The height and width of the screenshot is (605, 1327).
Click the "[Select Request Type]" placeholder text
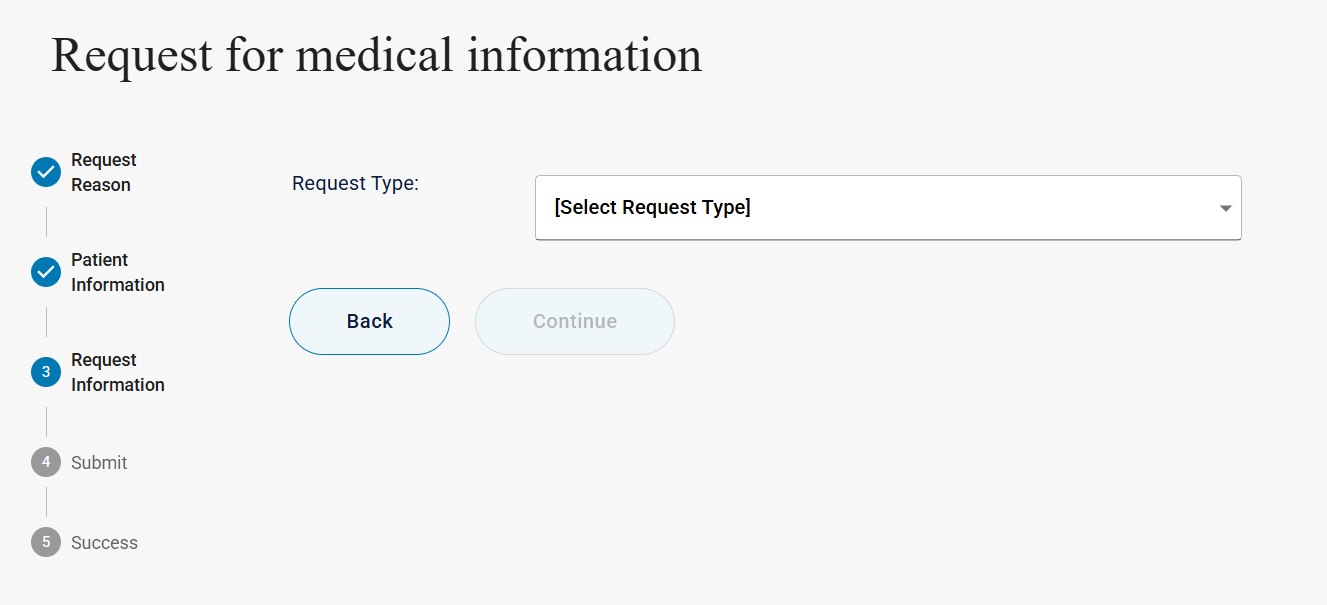(x=652, y=208)
